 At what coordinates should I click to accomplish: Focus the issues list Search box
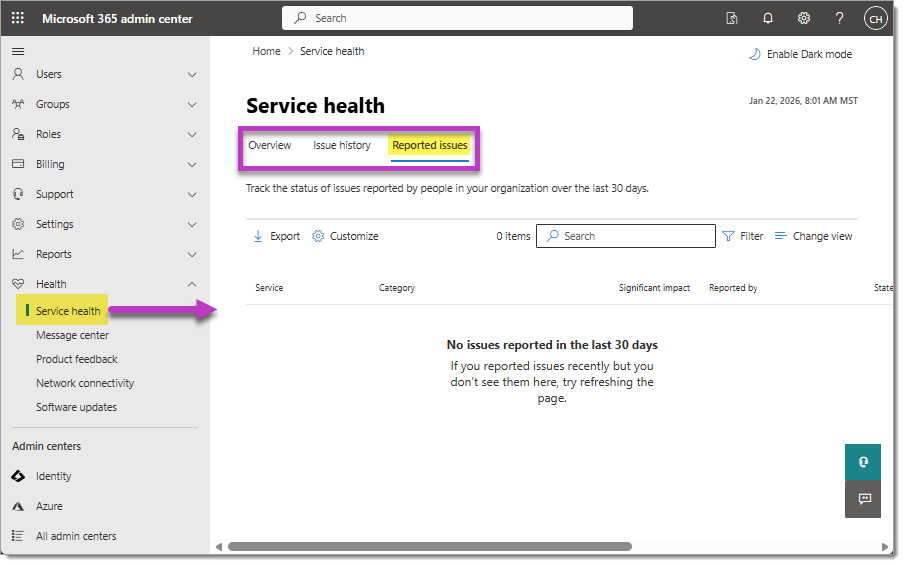coord(626,236)
